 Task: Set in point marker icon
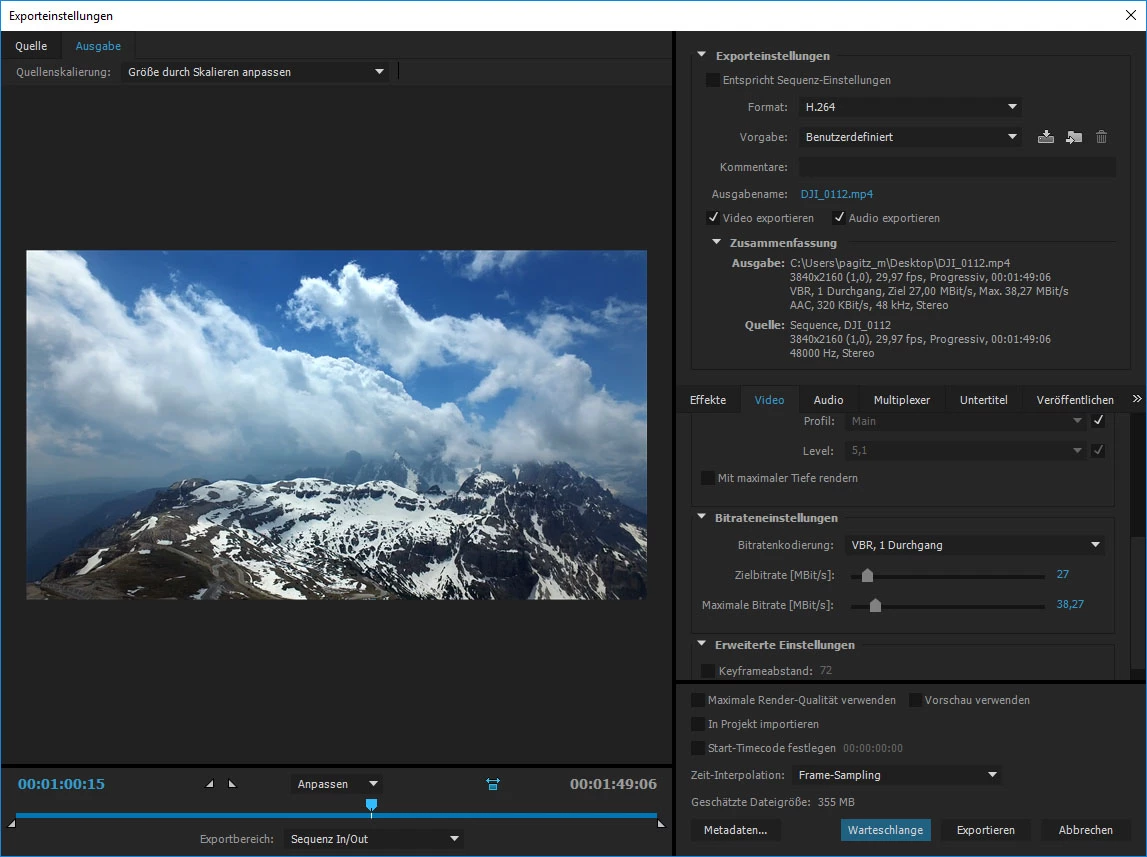click(x=210, y=784)
